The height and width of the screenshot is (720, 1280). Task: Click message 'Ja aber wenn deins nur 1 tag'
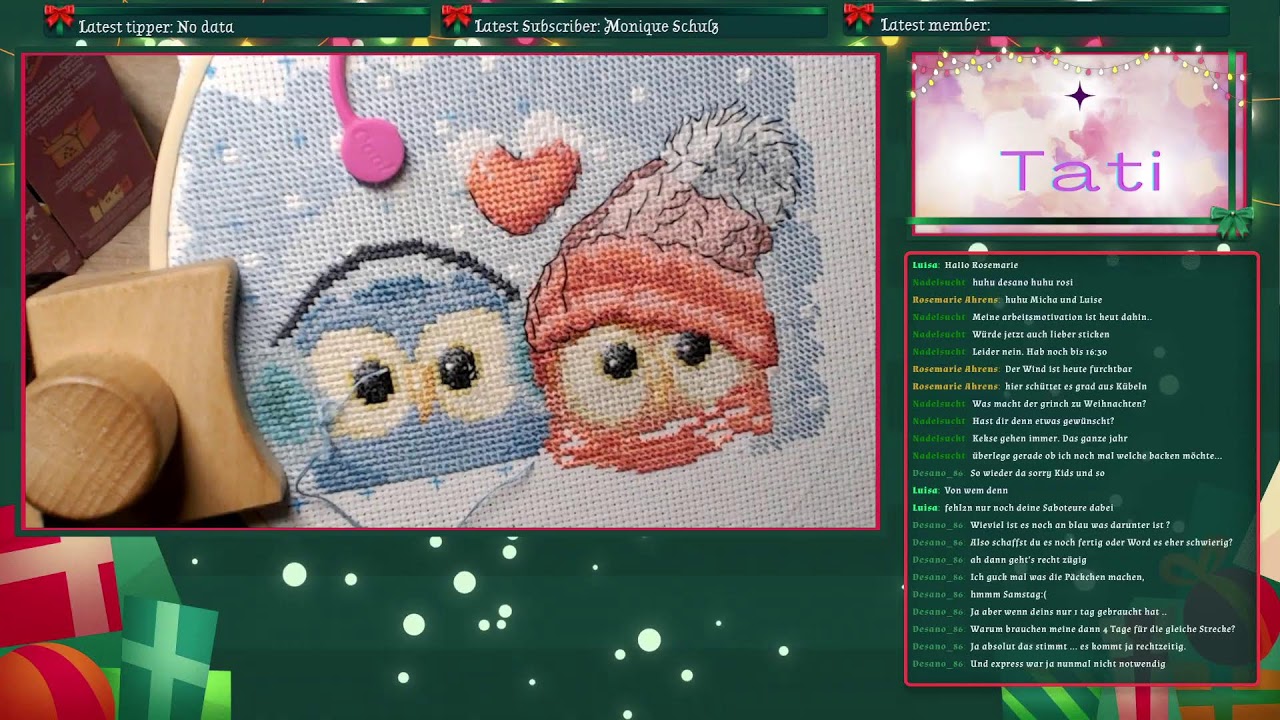click(1068, 612)
